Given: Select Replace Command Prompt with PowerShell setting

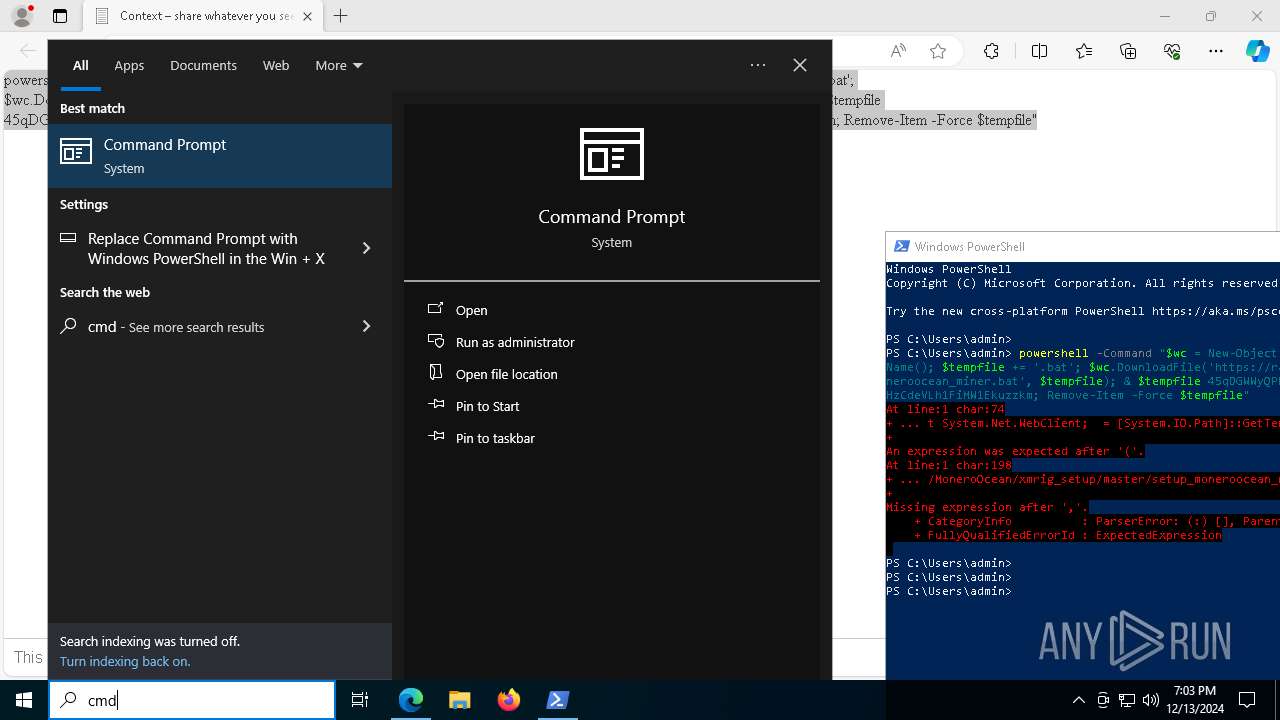Looking at the screenshot, I should [x=206, y=248].
